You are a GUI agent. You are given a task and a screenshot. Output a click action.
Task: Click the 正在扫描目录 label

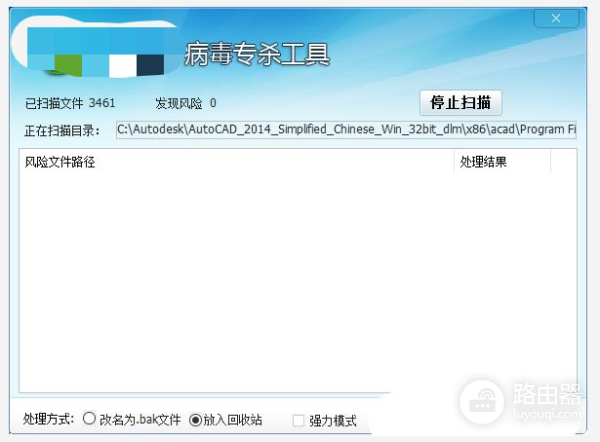pyautogui.click(x=62, y=130)
